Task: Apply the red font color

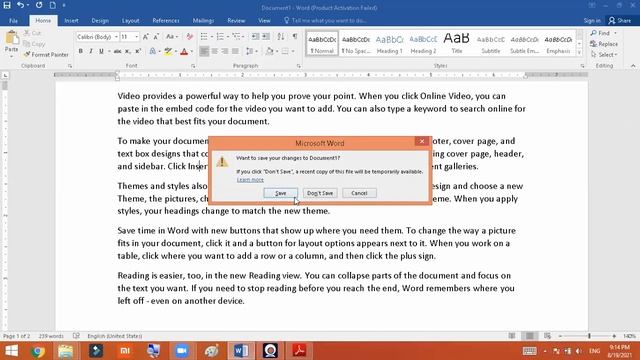Action: [x=184, y=51]
